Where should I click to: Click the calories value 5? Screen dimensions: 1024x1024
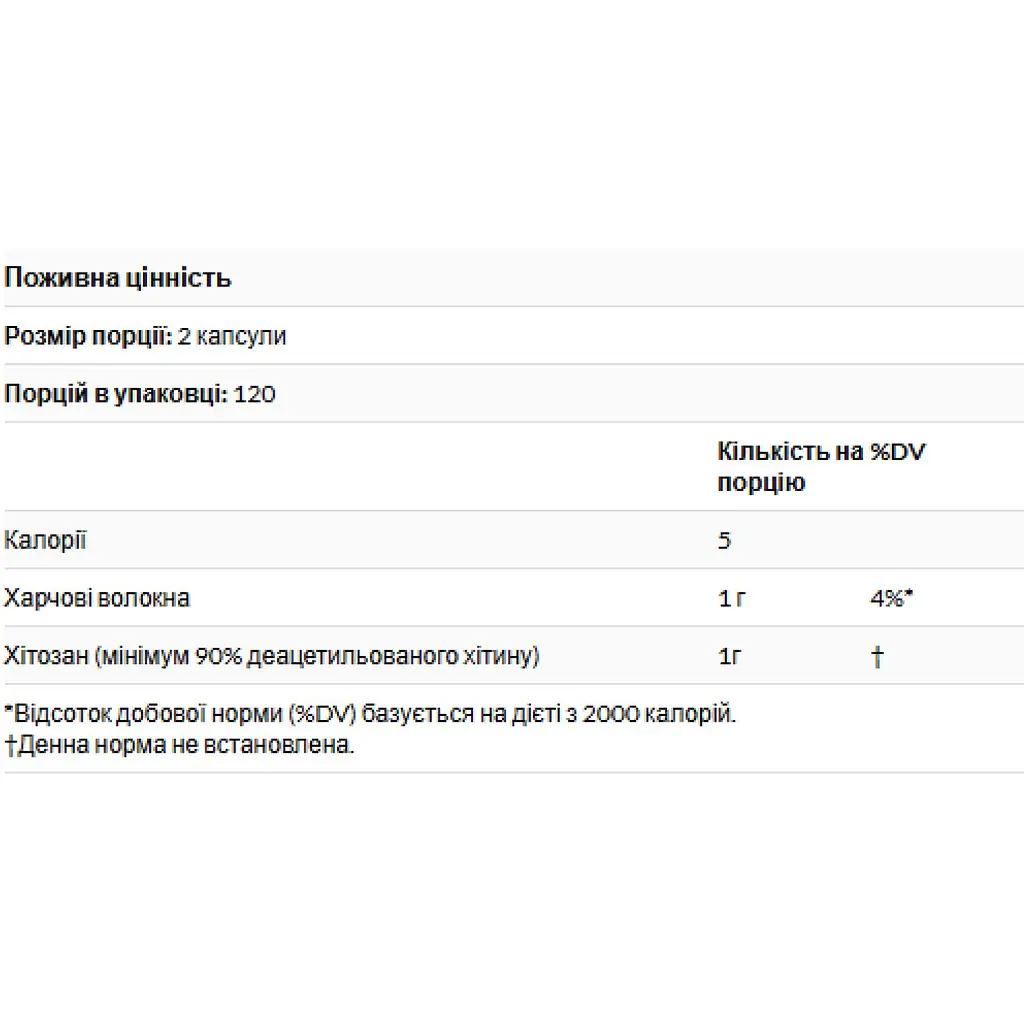[x=724, y=541]
